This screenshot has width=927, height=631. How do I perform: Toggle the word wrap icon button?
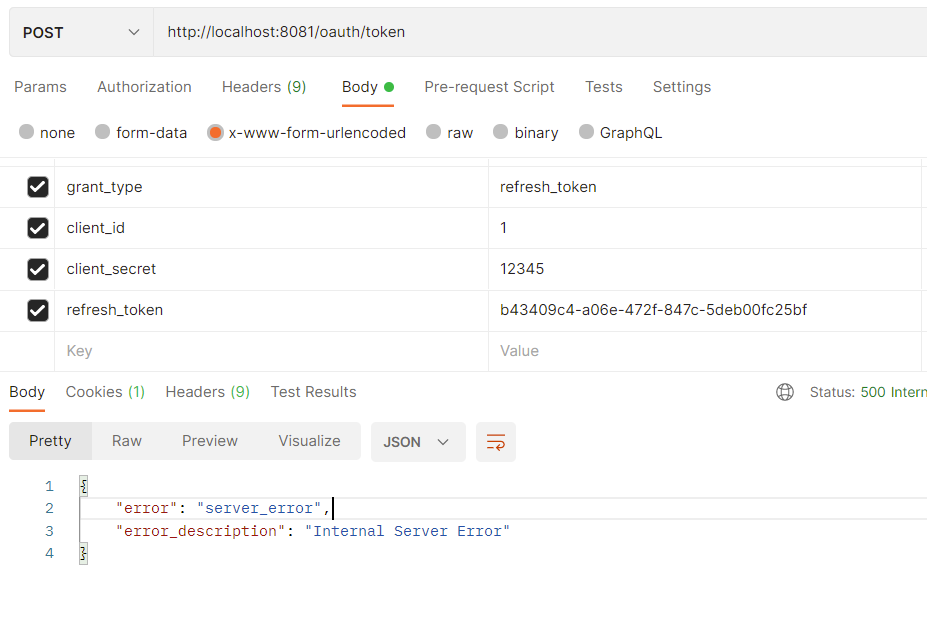click(495, 442)
